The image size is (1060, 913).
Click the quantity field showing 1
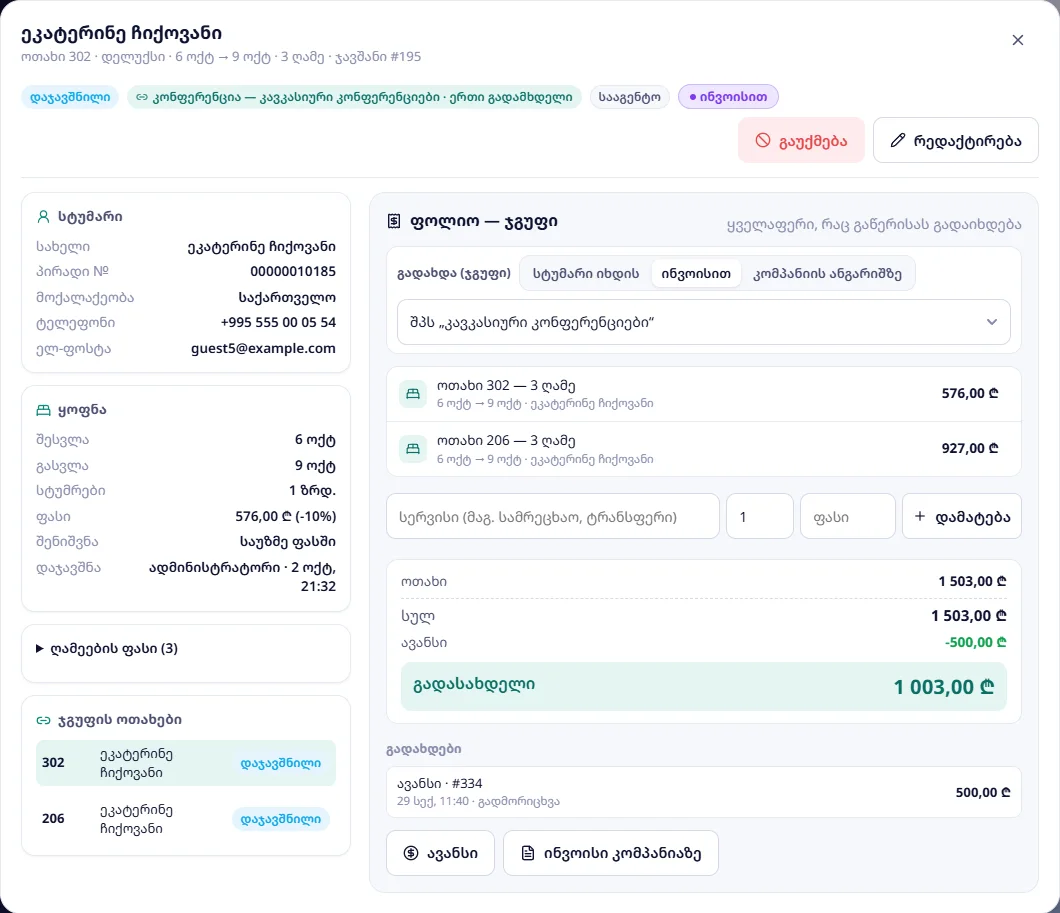[759, 517]
